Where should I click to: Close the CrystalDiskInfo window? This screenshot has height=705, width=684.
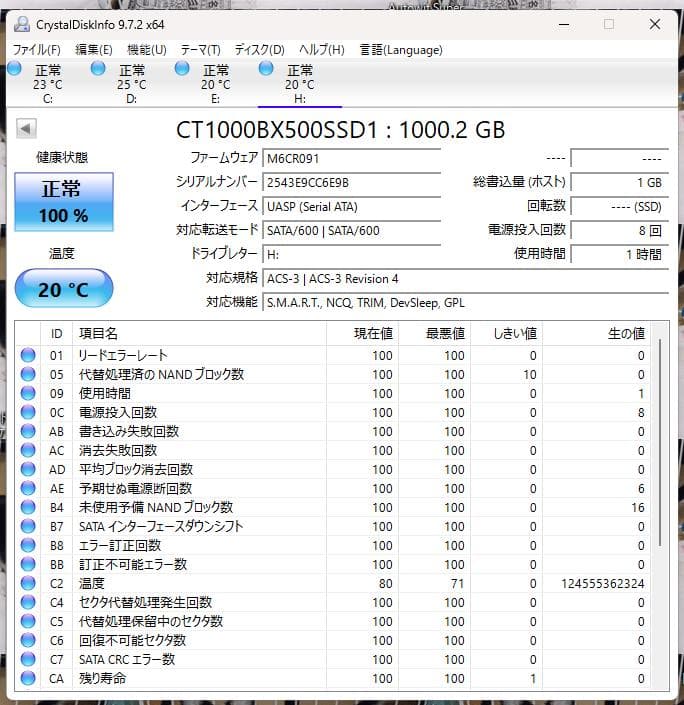(x=655, y=24)
